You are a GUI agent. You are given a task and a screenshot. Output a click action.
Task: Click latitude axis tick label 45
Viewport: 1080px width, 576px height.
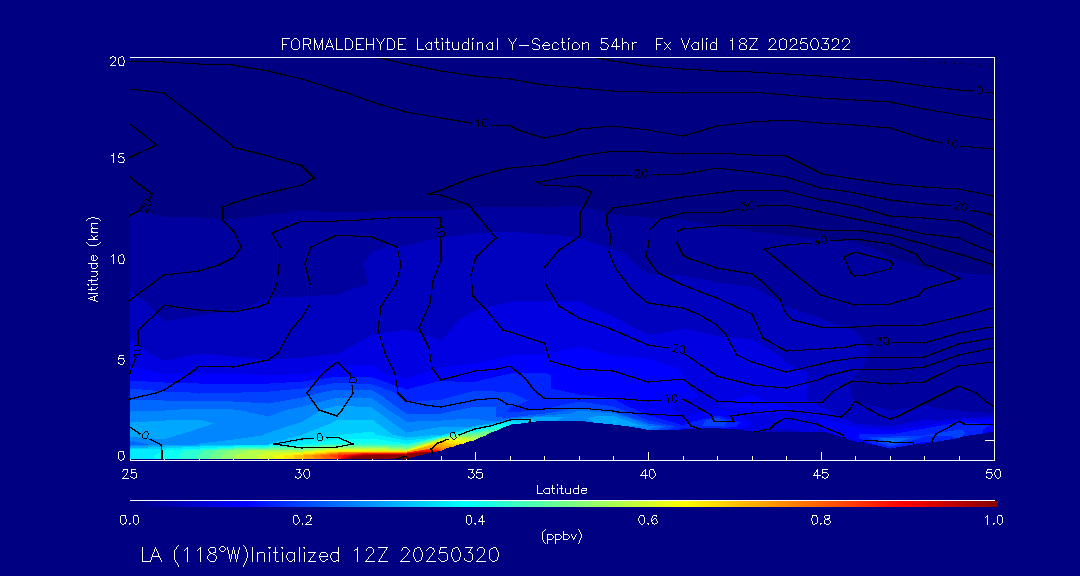tap(821, 474)
